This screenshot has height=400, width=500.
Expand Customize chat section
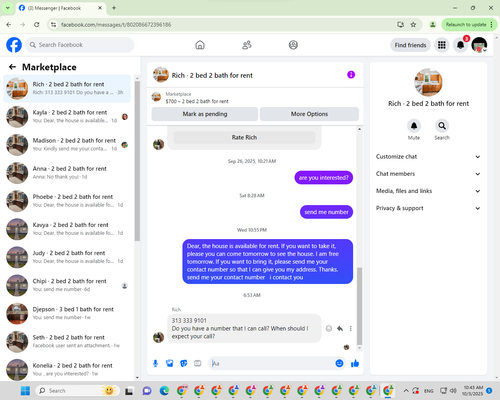tap(428, 157)
